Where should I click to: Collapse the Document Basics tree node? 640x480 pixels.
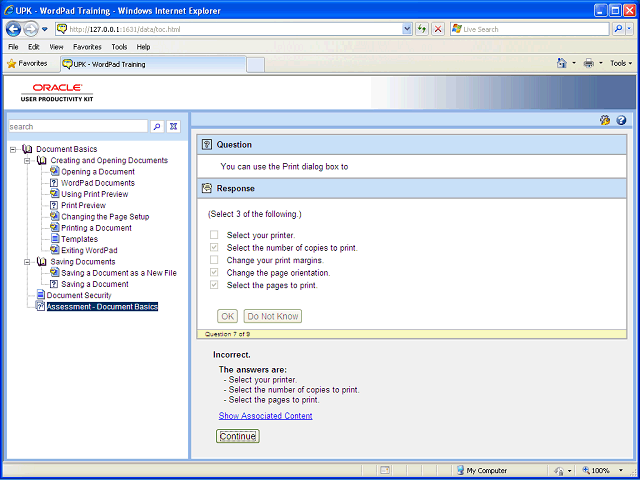tap(13, 149)
